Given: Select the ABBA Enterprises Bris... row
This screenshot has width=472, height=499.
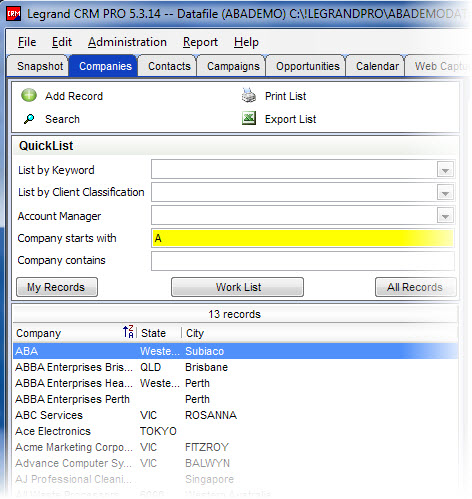Looking at the screenshot, I should [x=235, y=367].
